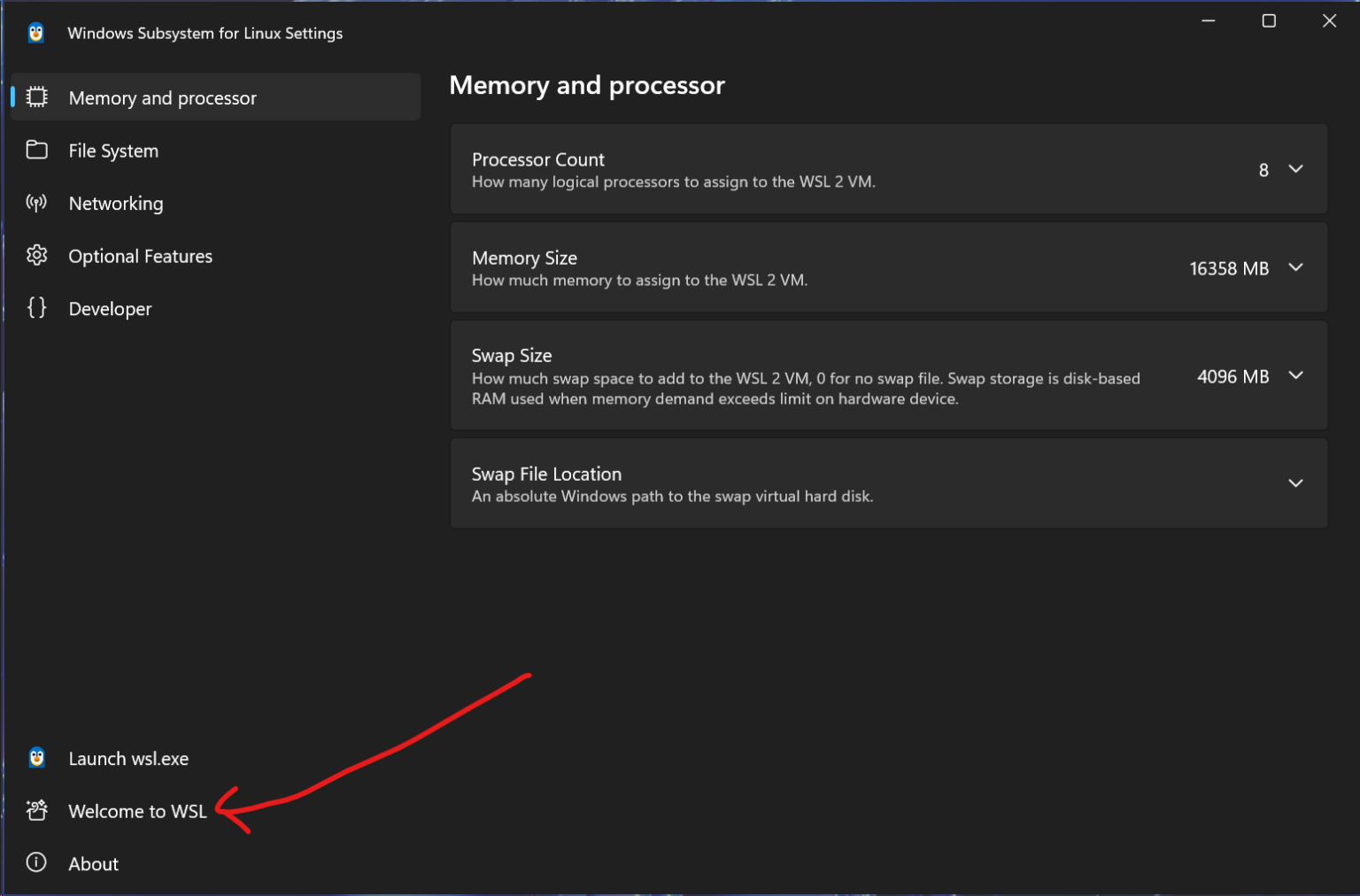The height and width of the screenshot is (896, 1360).
Task: Click the Processor Count value showing 8
Action: 1263,169
